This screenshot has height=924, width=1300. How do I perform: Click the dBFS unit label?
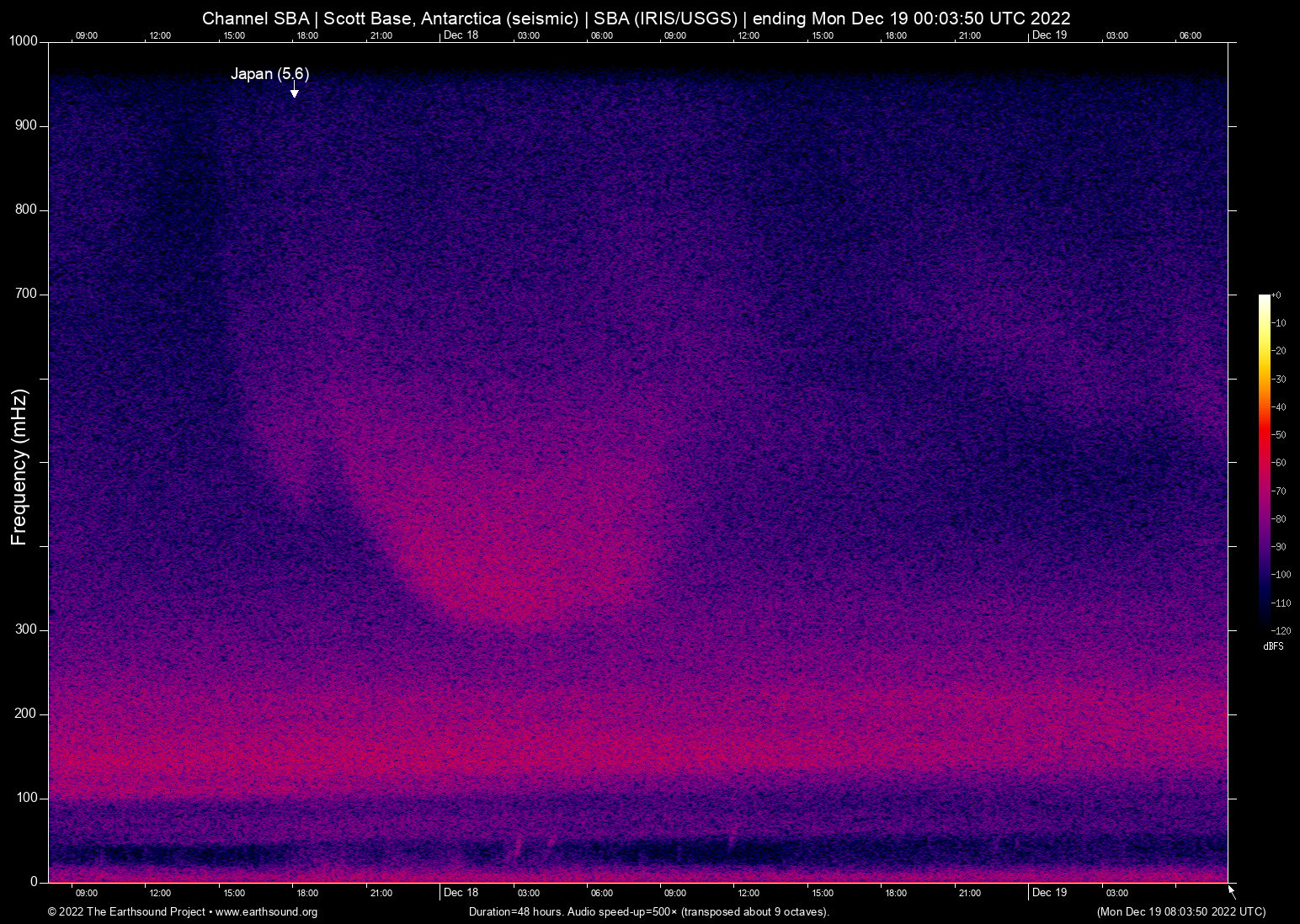pos(1273,646)
